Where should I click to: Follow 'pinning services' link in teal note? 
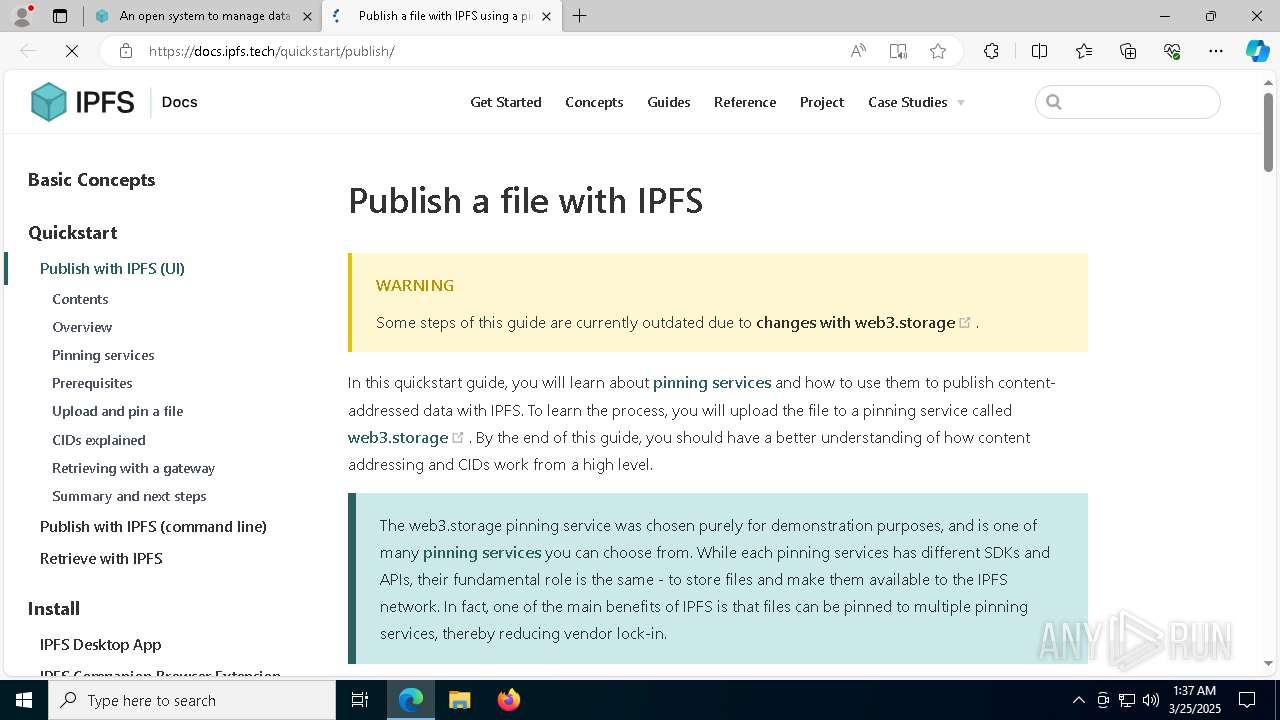tap(482, 552)
